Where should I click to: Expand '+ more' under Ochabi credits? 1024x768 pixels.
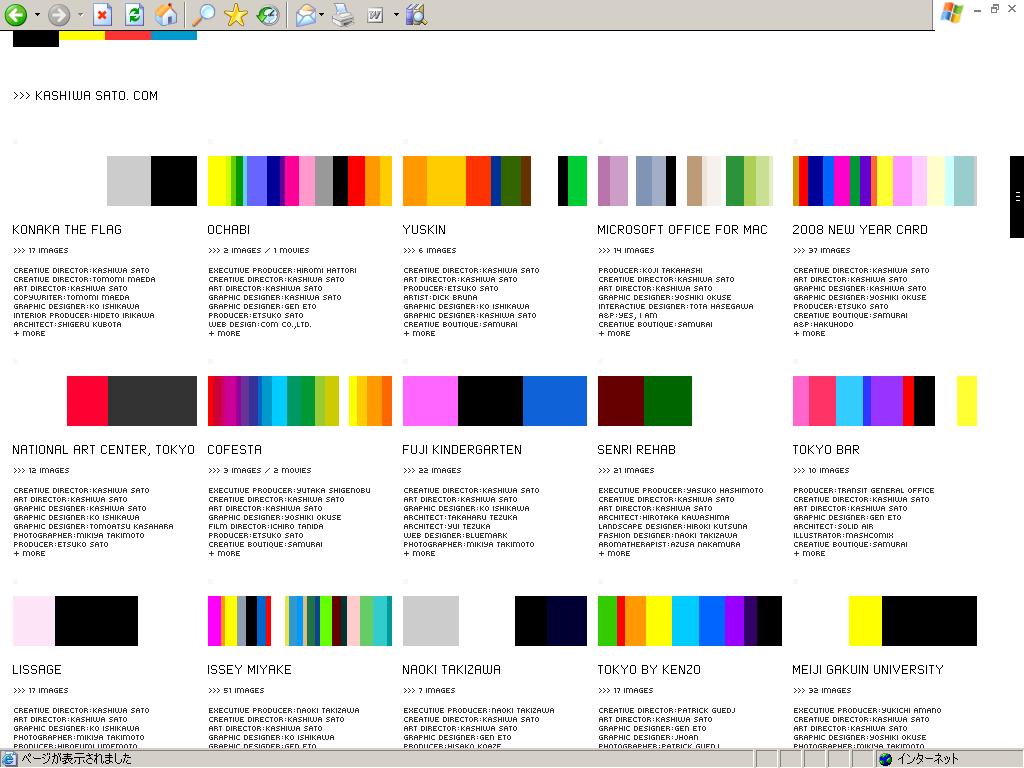pyautogui.click(x=224, y=334)
